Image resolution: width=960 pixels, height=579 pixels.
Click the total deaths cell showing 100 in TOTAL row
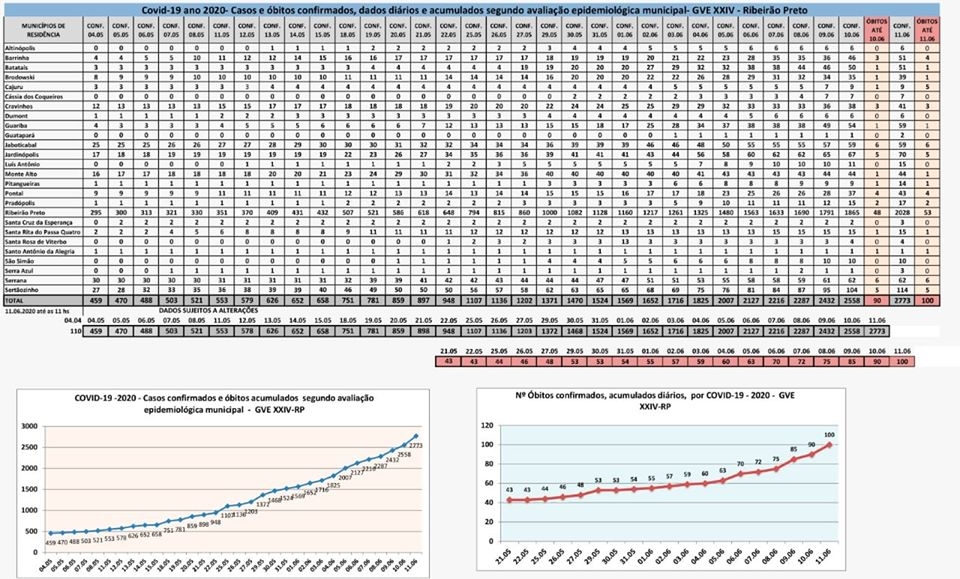[x=927, y=299]
